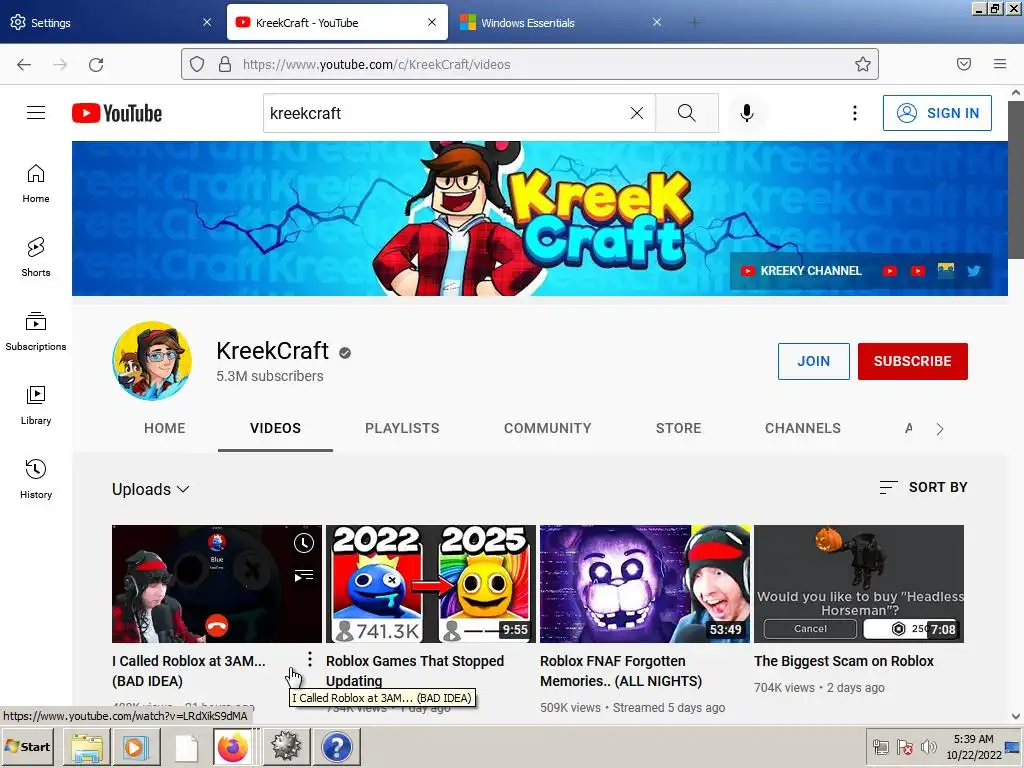Open the tracking protection shield icon
This screenshot has height=768, width=1024.
197,64
